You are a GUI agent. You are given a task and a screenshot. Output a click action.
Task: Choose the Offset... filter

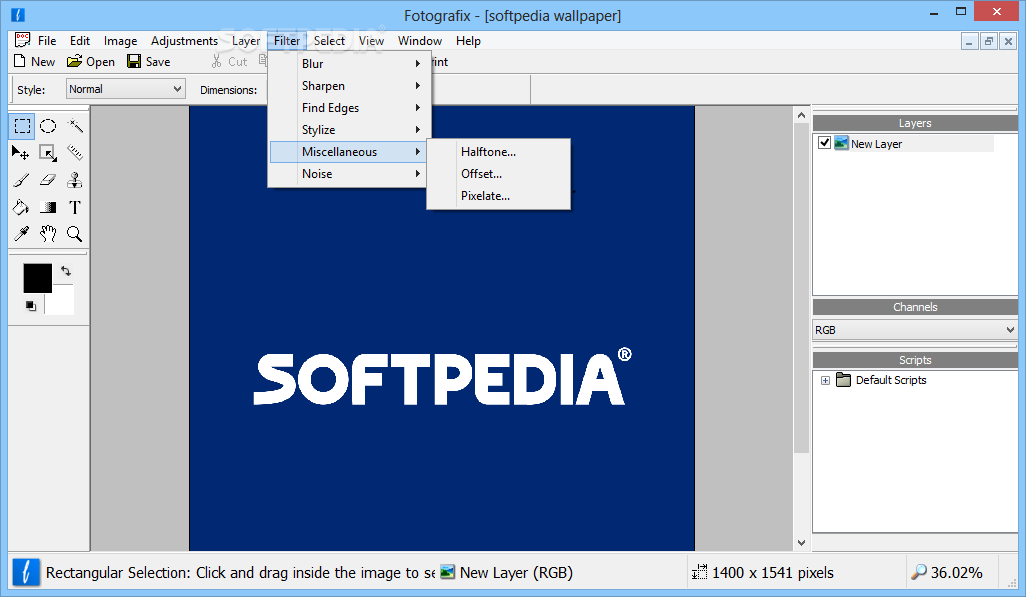click(x=499, y=173)
